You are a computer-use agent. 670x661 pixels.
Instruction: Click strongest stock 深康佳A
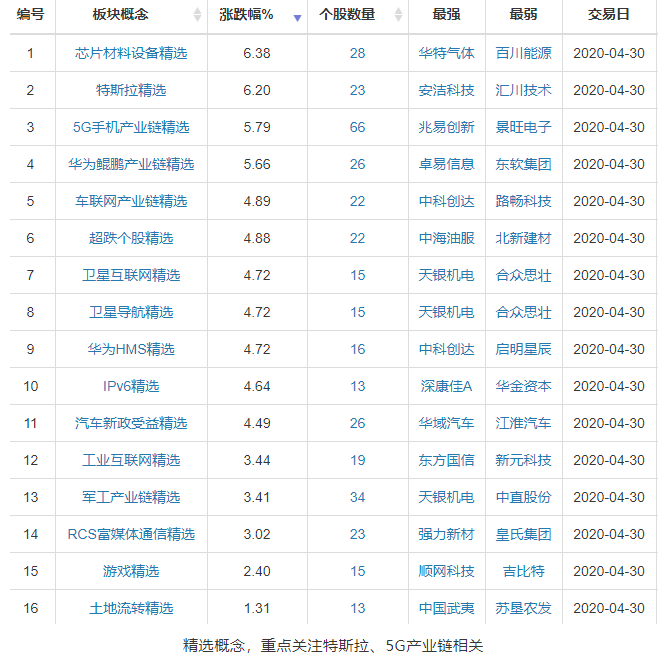[x=447, y=386]
